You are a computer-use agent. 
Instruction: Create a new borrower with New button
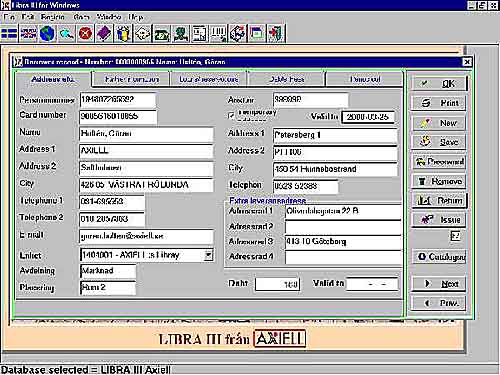pyautogui.click(x=439, y=123)
